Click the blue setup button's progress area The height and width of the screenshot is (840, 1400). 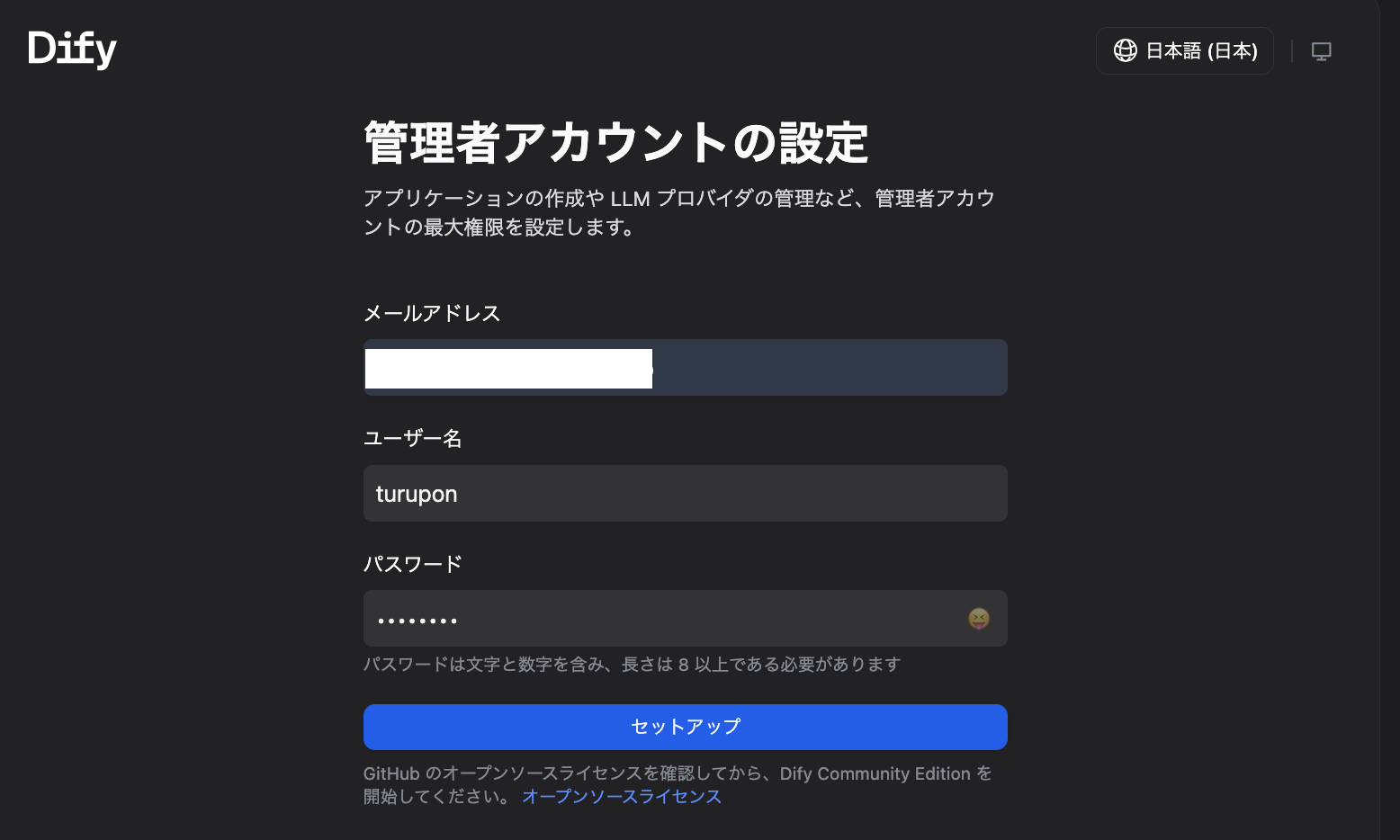click(x=685, y=727)
